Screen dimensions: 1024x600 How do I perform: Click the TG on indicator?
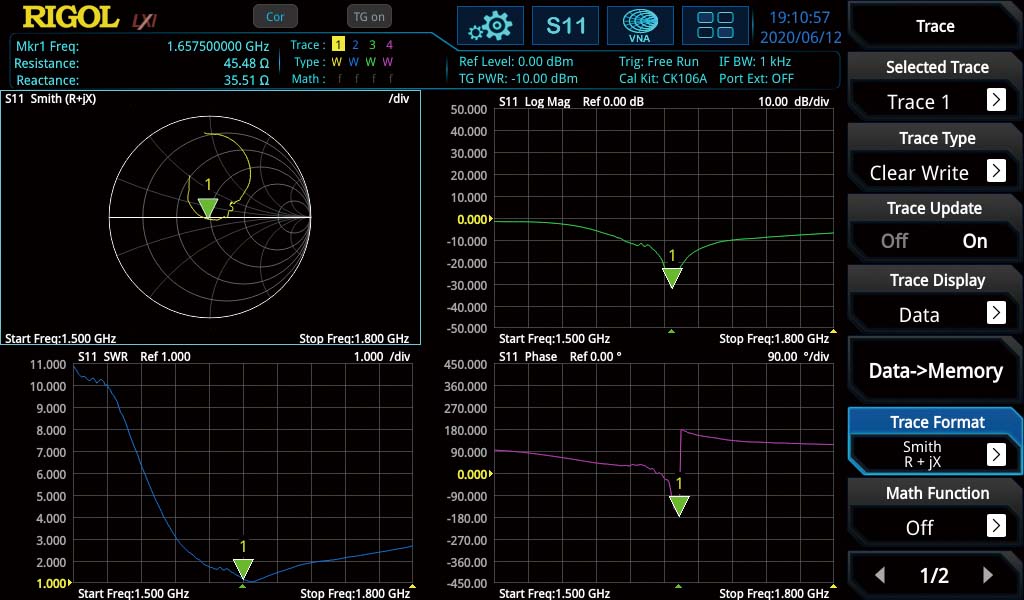tap(368, 16)
